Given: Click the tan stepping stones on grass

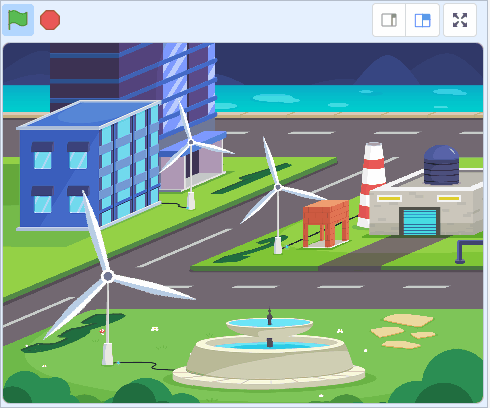Looking at the screenshot, I should pyautogui.click(x=403, y=331).
